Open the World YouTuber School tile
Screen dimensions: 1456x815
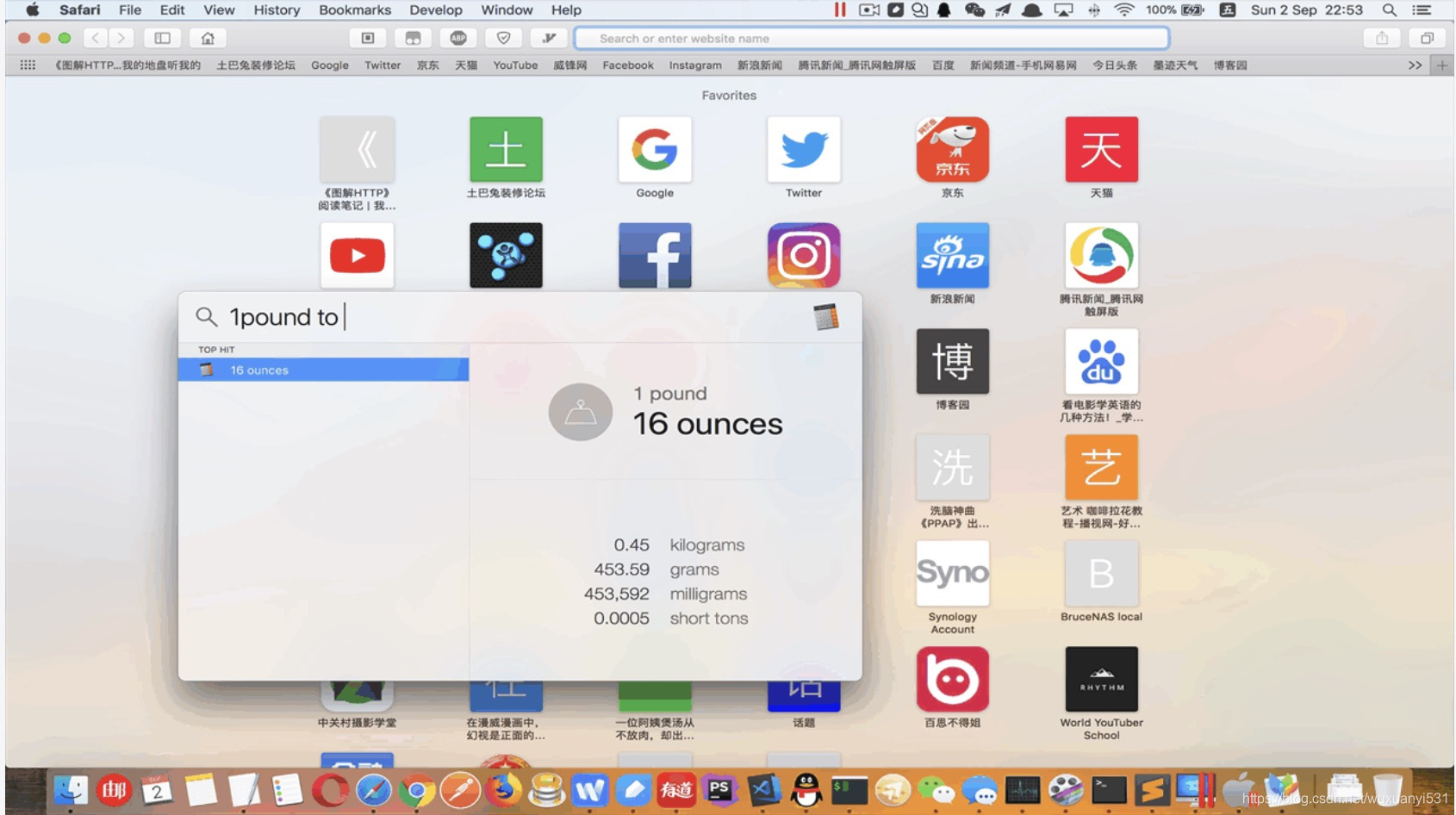pyautogui.click(x=1102, y=679)
